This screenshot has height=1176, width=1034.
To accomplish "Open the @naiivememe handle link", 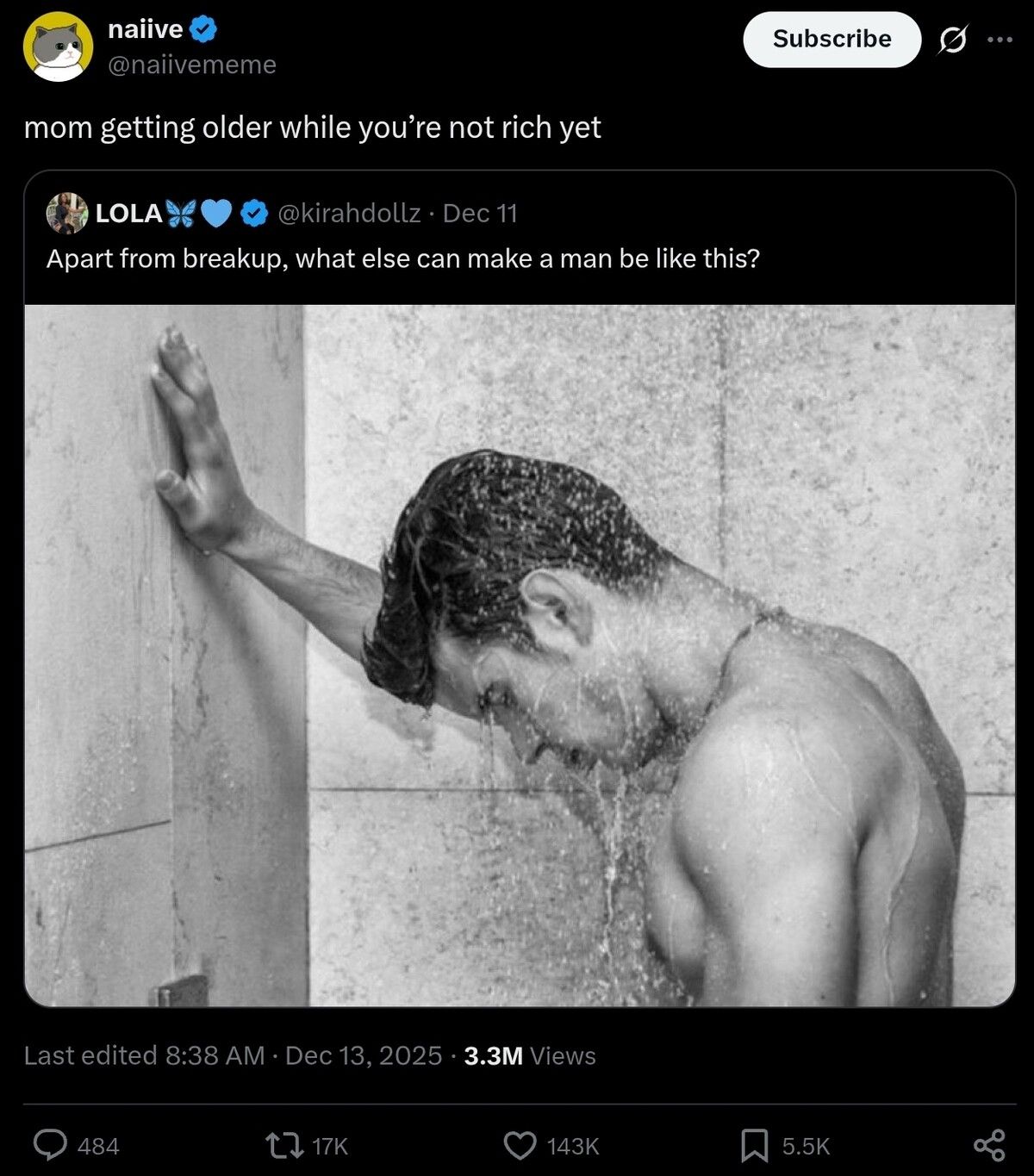I will pos(192,65).
